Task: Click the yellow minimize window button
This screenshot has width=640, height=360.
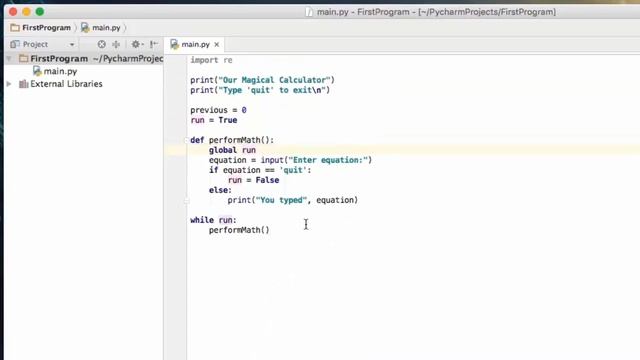Action: click(x=27, y=11)
